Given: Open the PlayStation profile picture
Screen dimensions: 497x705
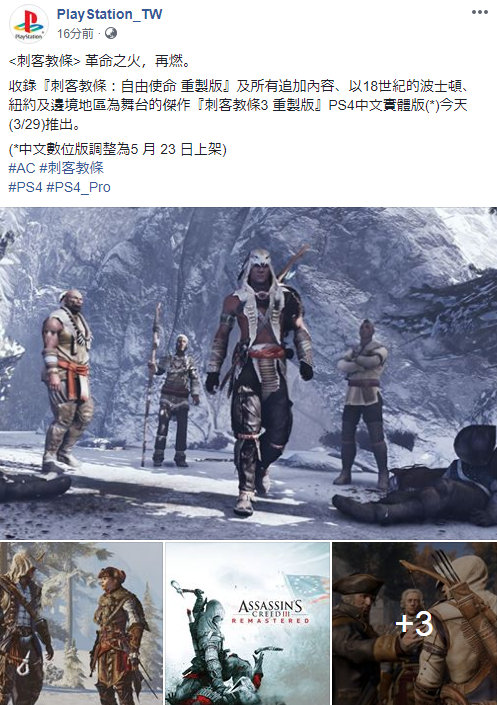Looking at the screenshot, I should tap(28, 24).
